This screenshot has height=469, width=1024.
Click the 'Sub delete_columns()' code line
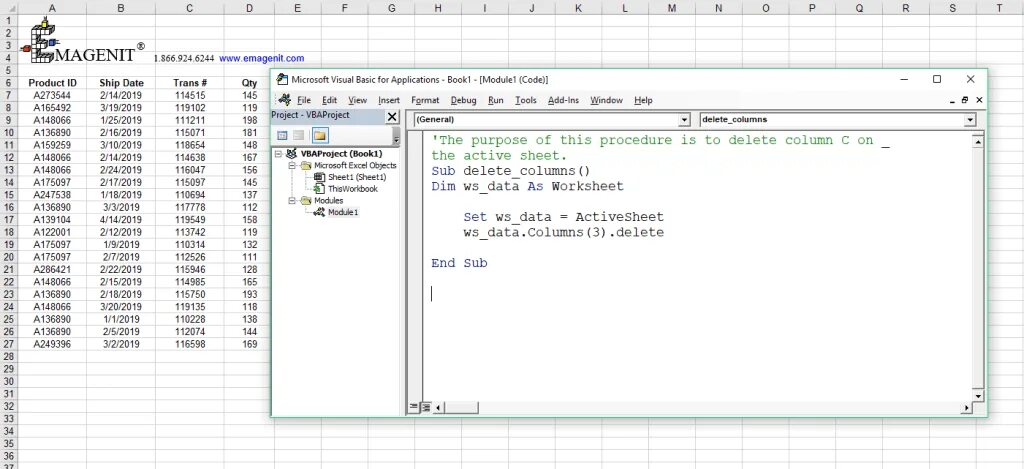point(510,171)
